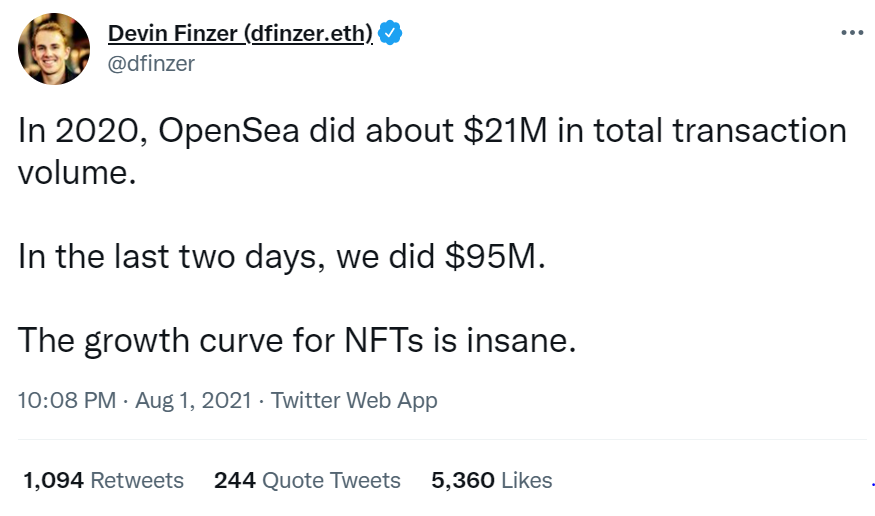Image resolution: width=875 pixels, height=516 pixels.
Task: Click 'total transaction' in the tweet text
Action: coord(720,131)
